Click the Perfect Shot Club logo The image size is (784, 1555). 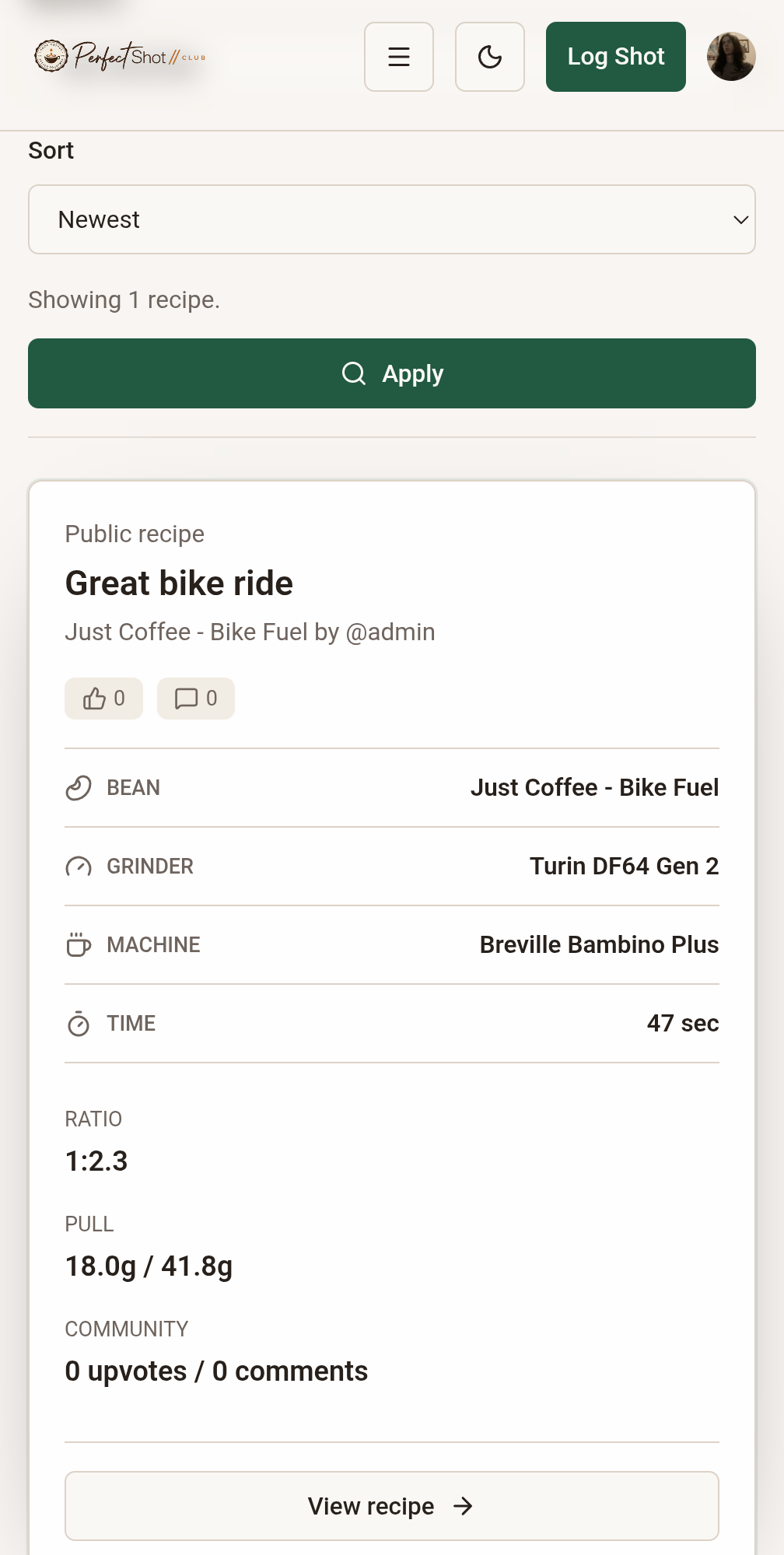[x=120, y=56]
